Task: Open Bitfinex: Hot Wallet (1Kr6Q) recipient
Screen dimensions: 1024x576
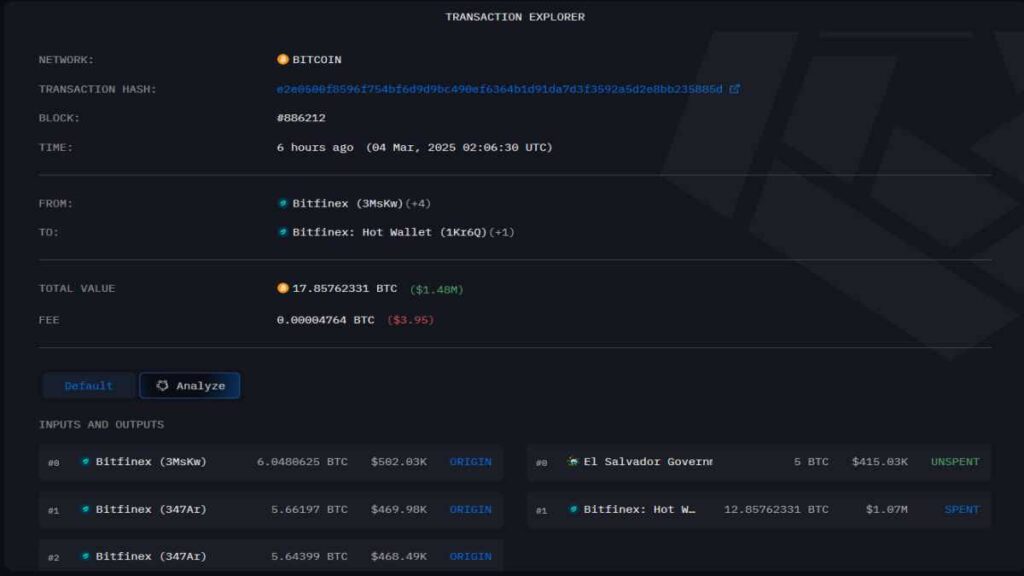Action: tap(389, 232)
